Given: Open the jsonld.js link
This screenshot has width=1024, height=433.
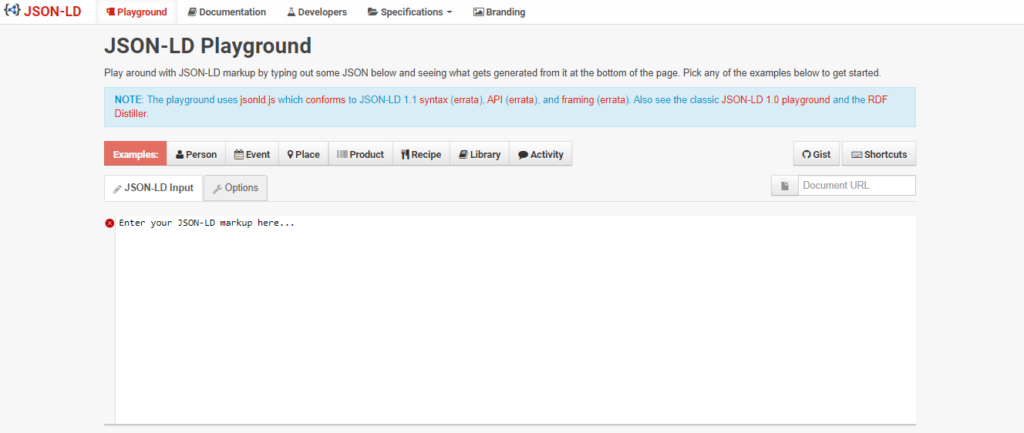Looking at the screenshot, I should pos(257,100).
